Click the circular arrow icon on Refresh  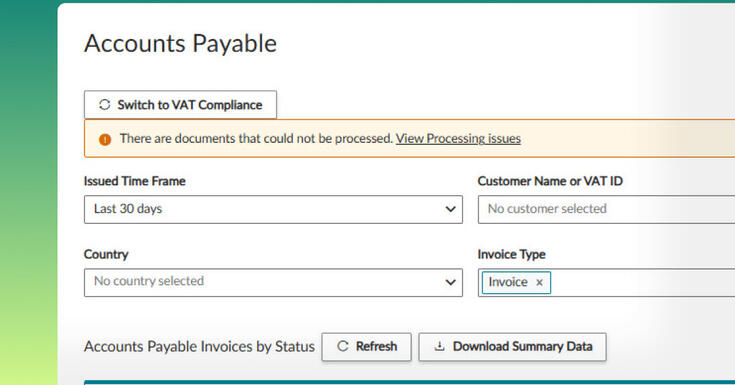[343, 346]
